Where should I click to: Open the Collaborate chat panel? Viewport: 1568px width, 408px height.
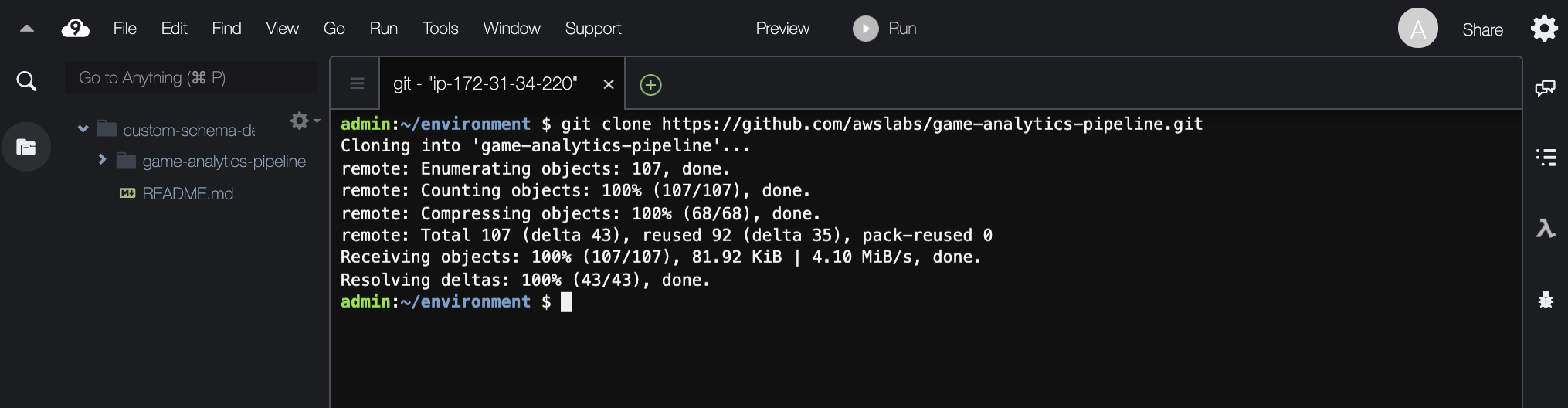coord(1545,88)
